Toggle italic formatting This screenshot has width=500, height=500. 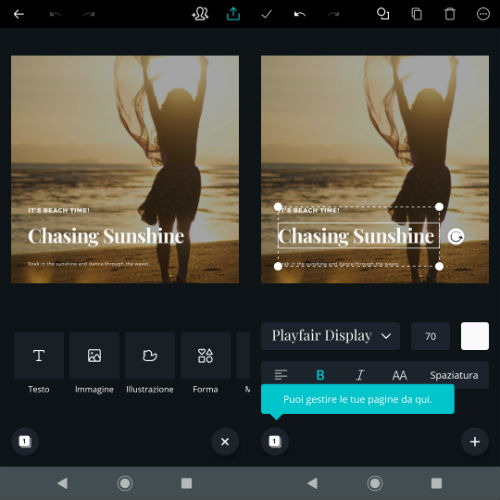360,375
